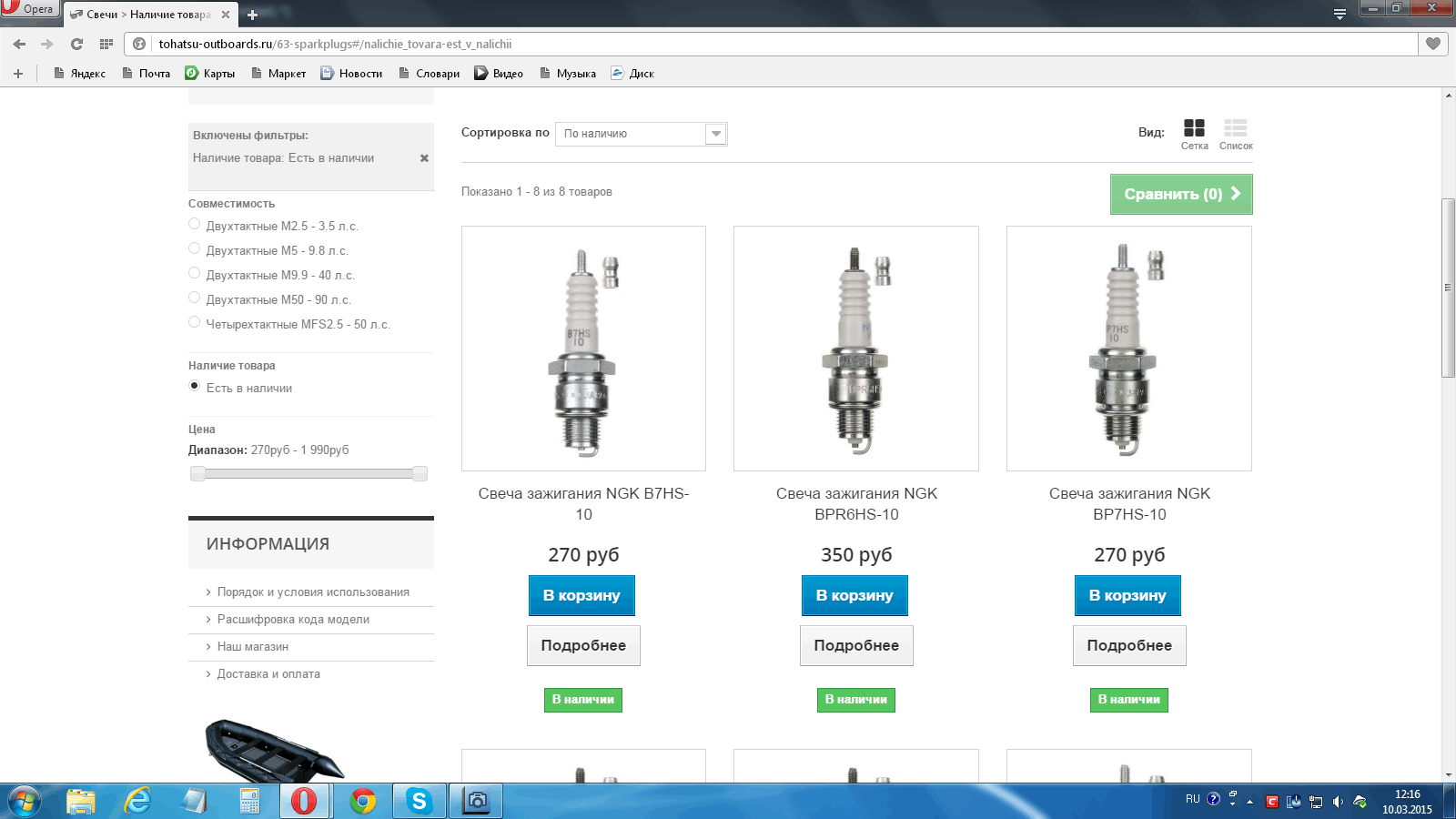Select Двухтактные M9.9 - 40 л.с. compatibility

[x=194, y=273]
